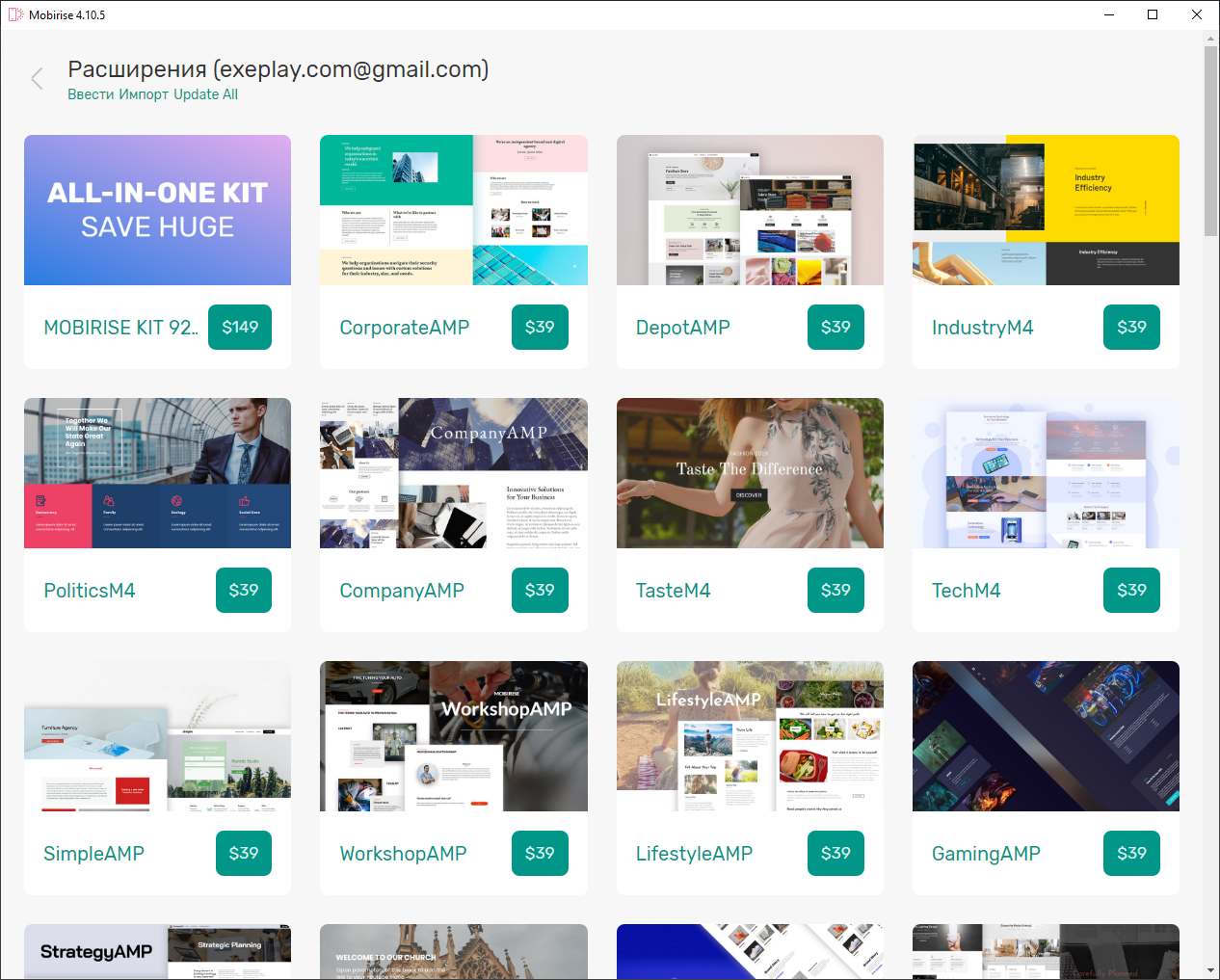Open the CompanyAMP preview thumbnail
Screen dimensions: 1220x980
pyautogui.click(x=454, y=473)
